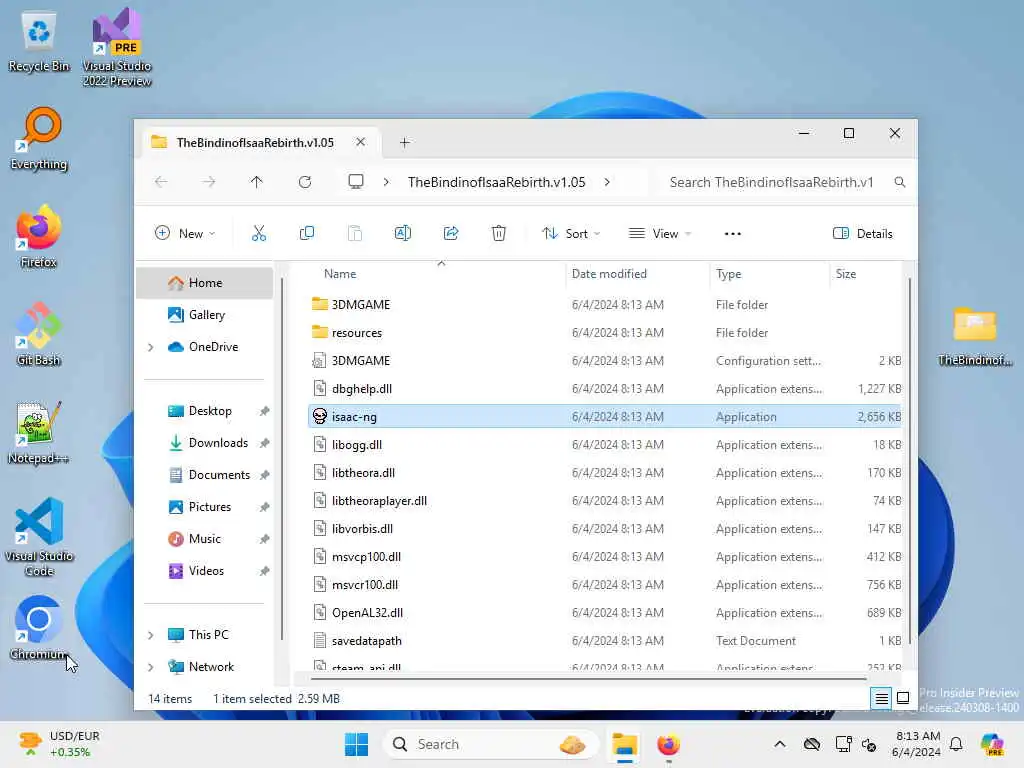Expand This PC tree node
The width and height of the screenshot is (1024, 768).
[151, 635]
